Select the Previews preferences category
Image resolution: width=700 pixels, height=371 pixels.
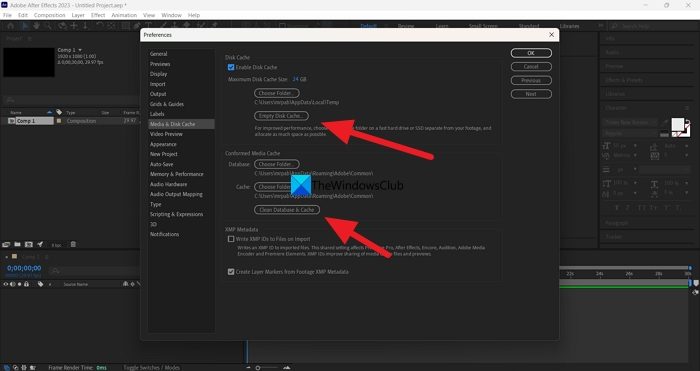160,64
